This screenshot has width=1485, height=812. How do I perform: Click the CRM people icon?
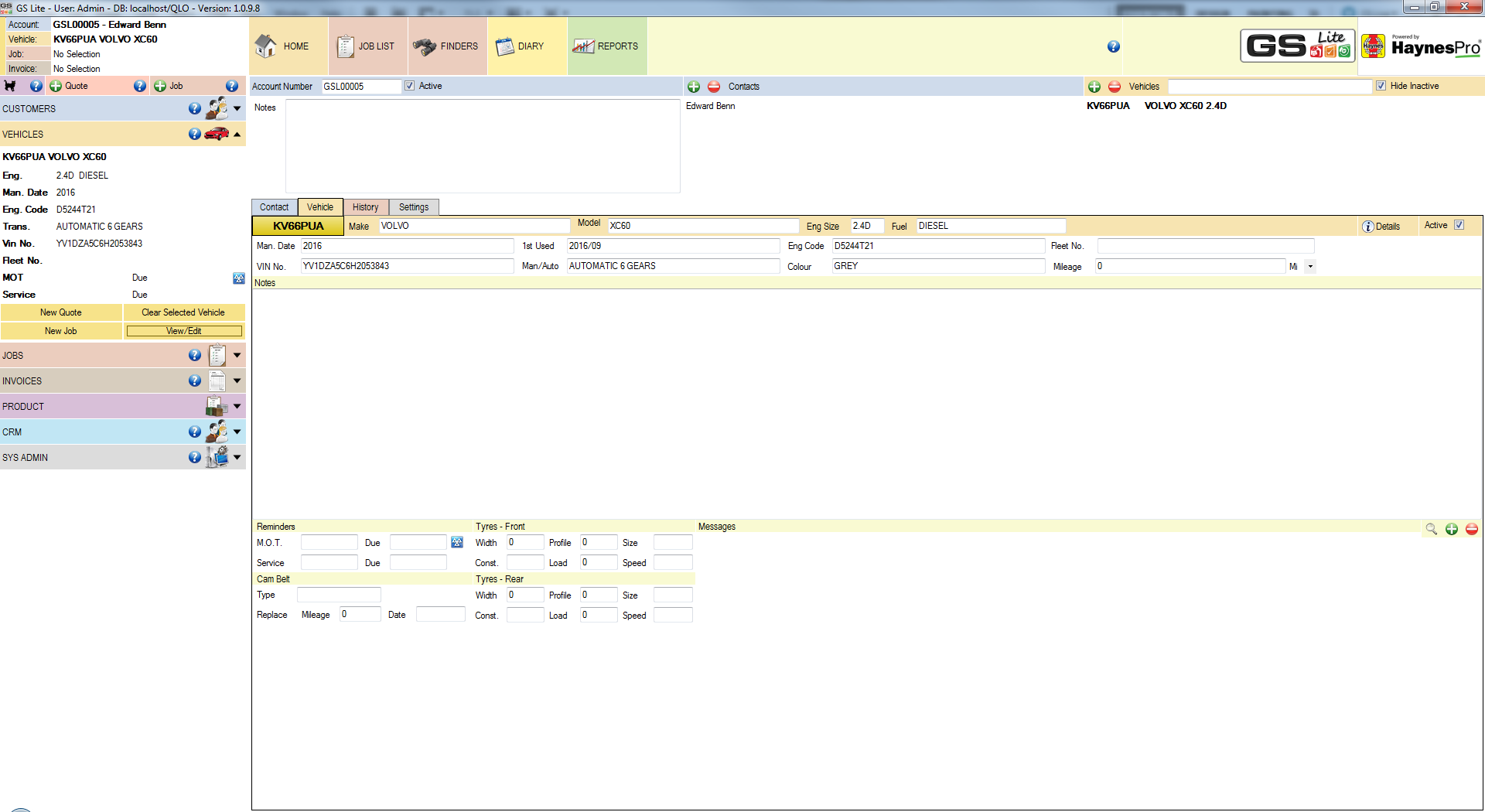click(217, 432)
